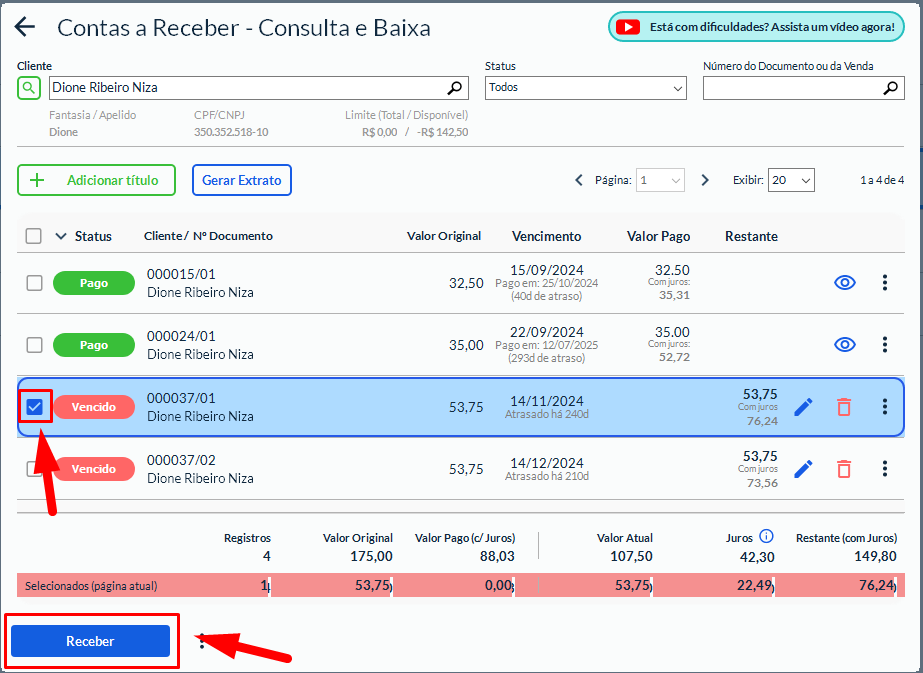Click the green client search icon
This screenshot has height=673, width=923.
29,88
